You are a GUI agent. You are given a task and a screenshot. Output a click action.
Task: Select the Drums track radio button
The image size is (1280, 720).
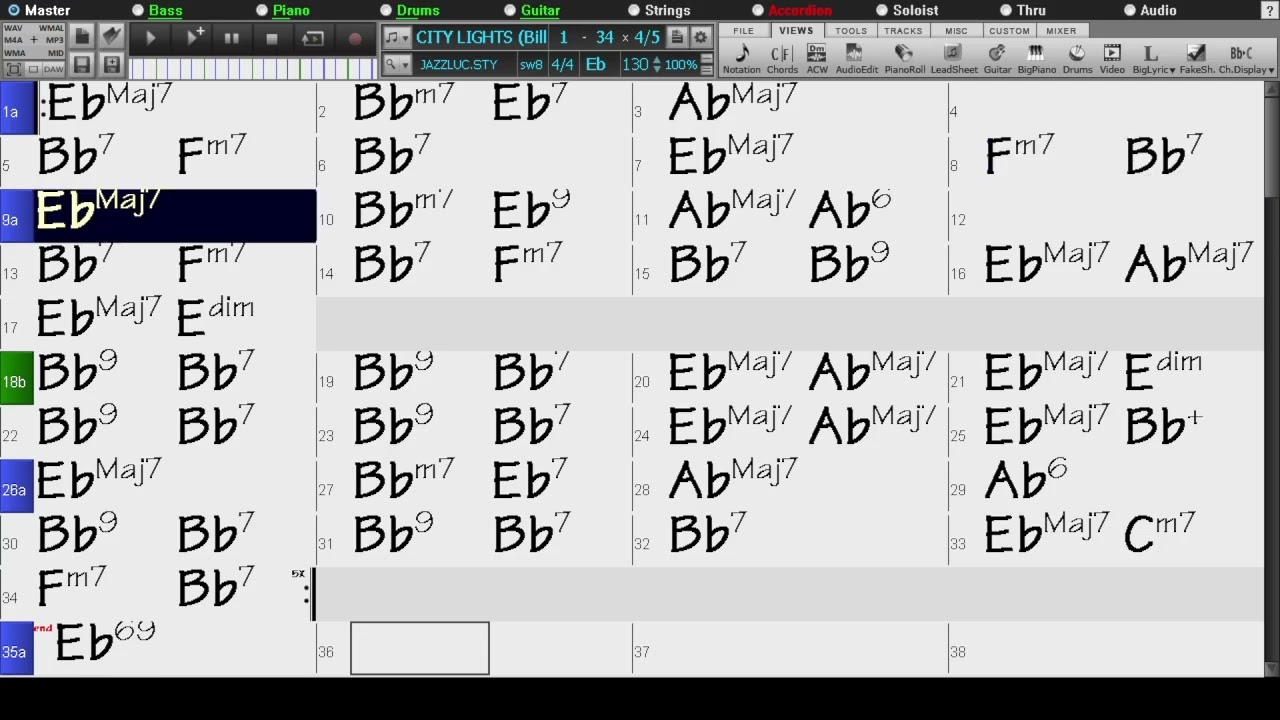click(386, 10)
